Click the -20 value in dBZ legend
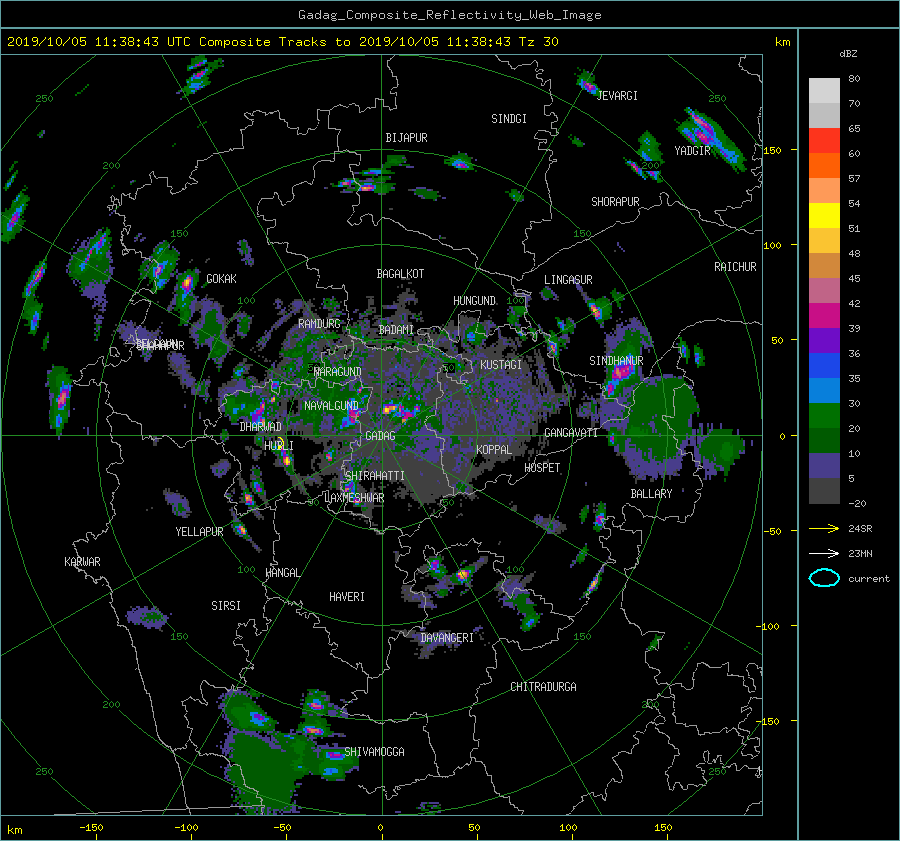The image size is (900, 841). tap(856, 503)
